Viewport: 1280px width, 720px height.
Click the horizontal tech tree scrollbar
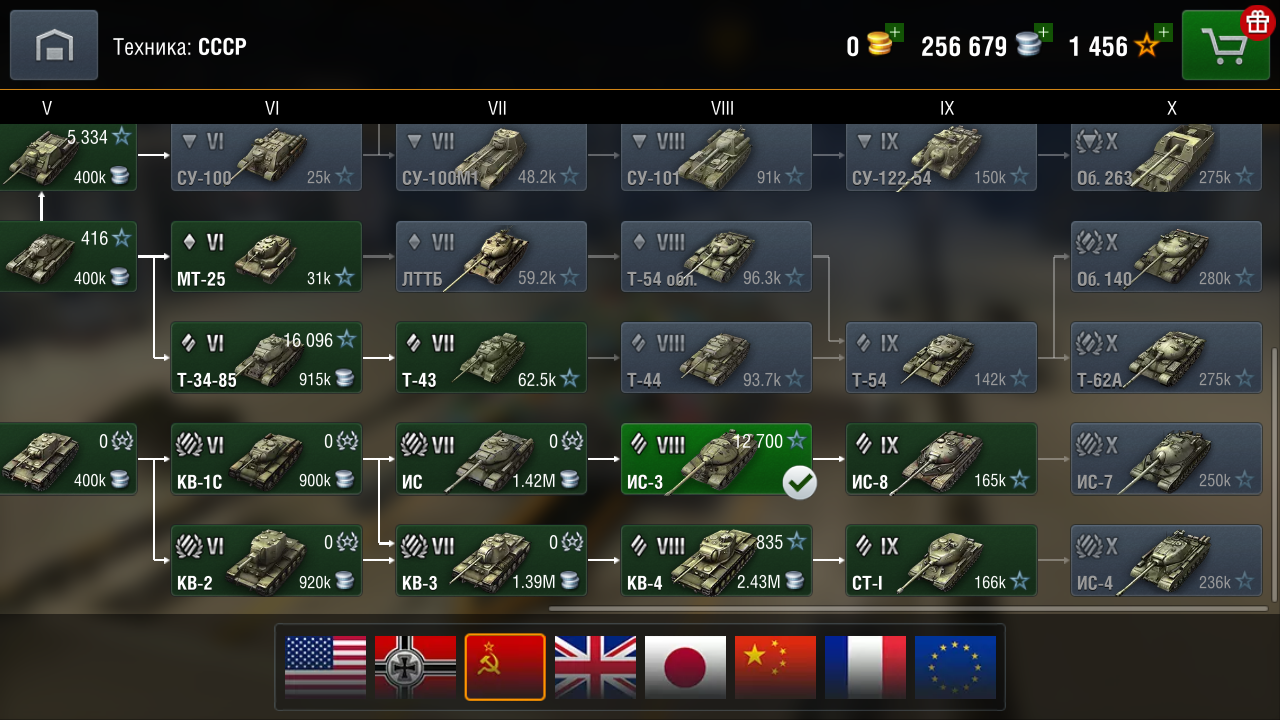[908, 608]
